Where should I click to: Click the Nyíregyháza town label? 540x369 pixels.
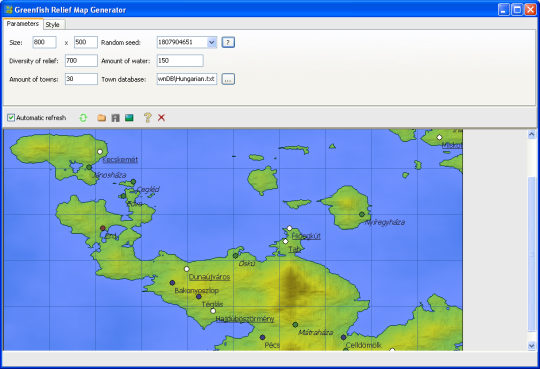[385, 223]
